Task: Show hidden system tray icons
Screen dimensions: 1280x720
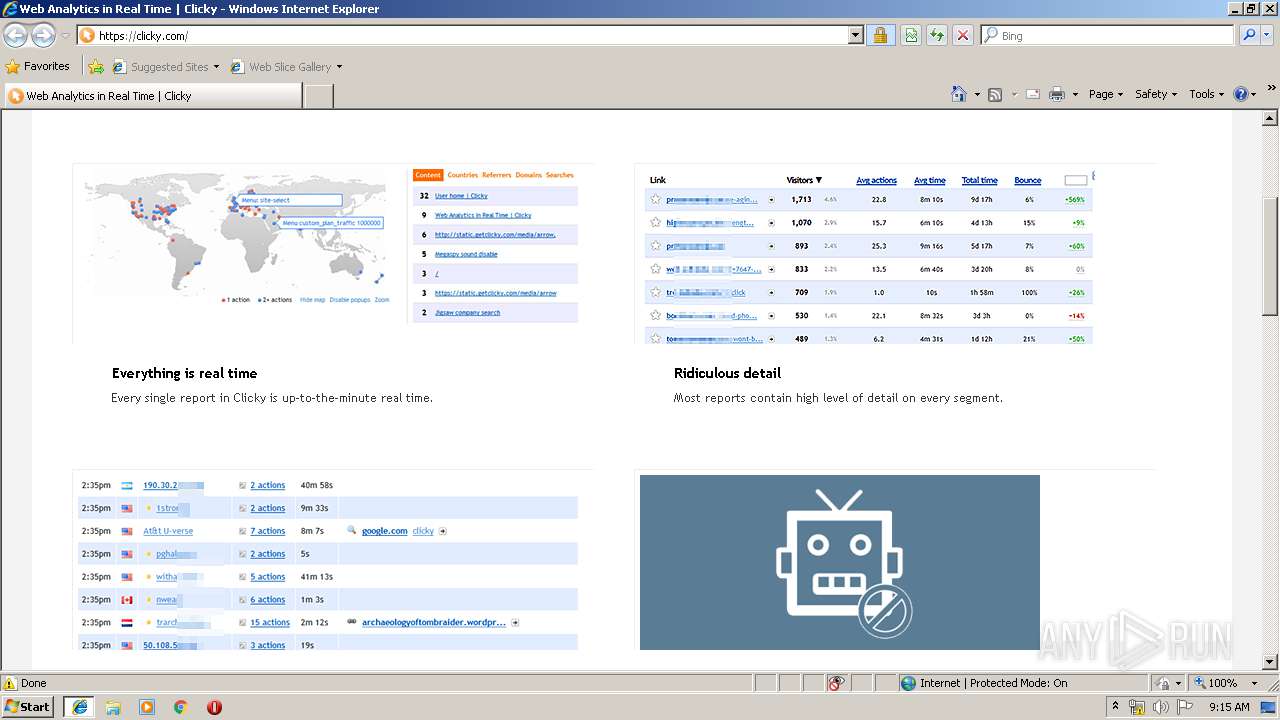Action: pos(1116,707)
